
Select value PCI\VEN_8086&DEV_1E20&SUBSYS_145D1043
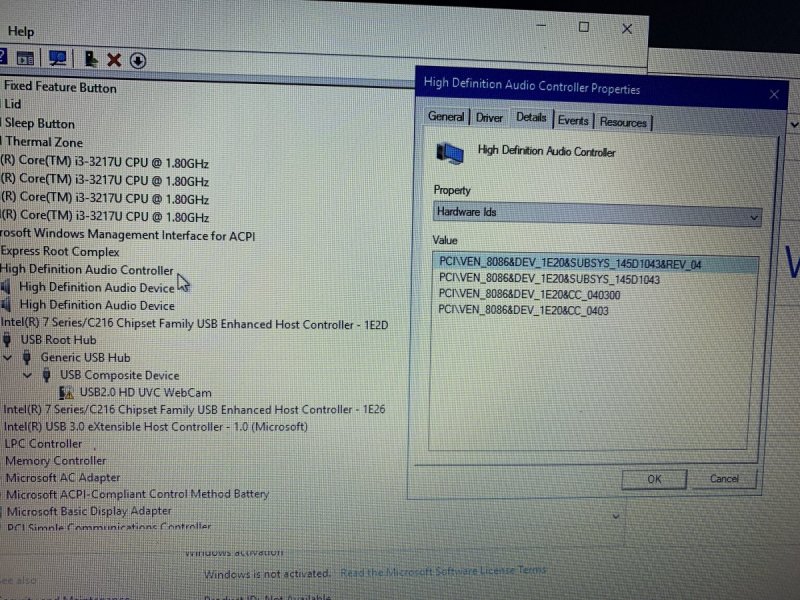(x=549, y=279)
